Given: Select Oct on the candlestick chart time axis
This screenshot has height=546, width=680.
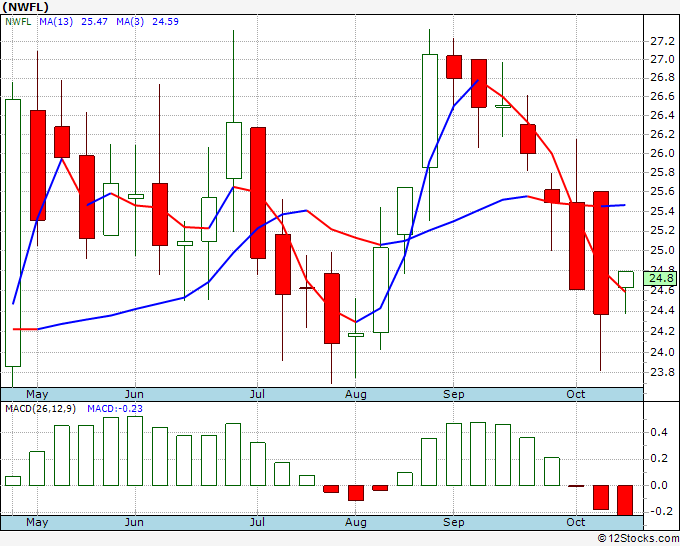Looking at the screenshot, I should (x=575, y=394).
